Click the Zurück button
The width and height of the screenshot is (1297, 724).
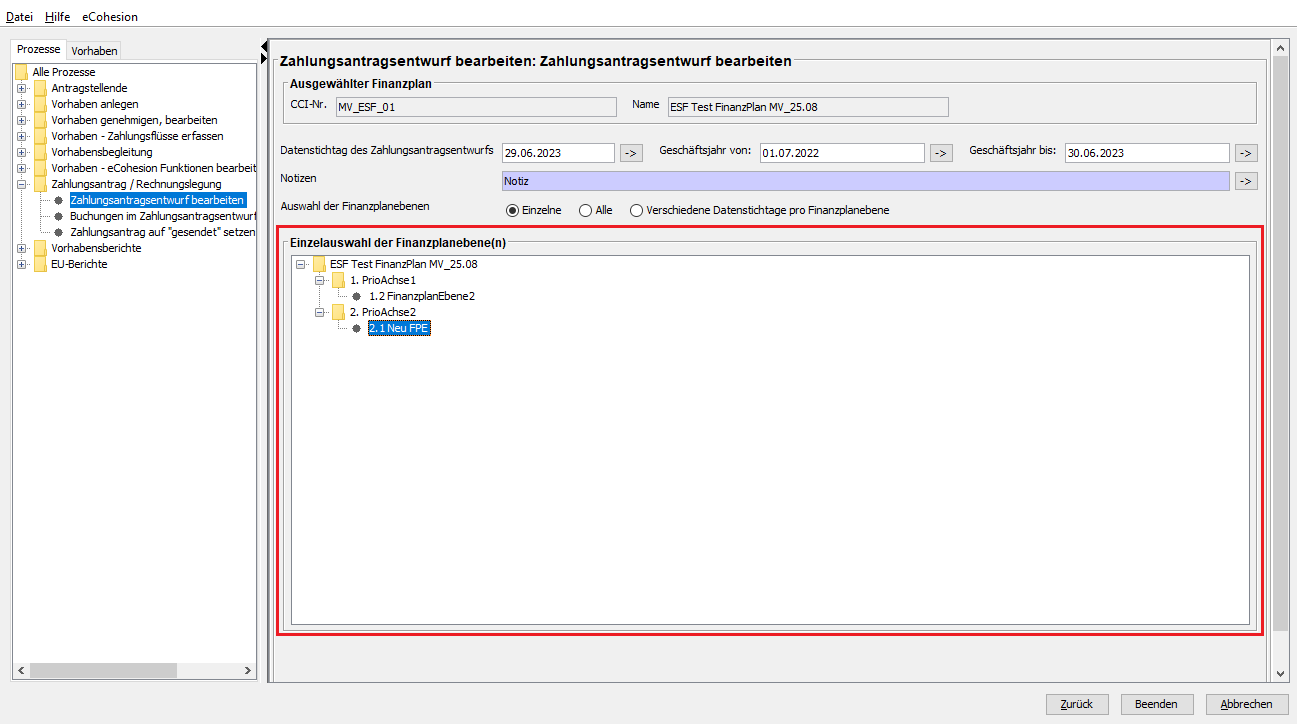coord(1077,704)
